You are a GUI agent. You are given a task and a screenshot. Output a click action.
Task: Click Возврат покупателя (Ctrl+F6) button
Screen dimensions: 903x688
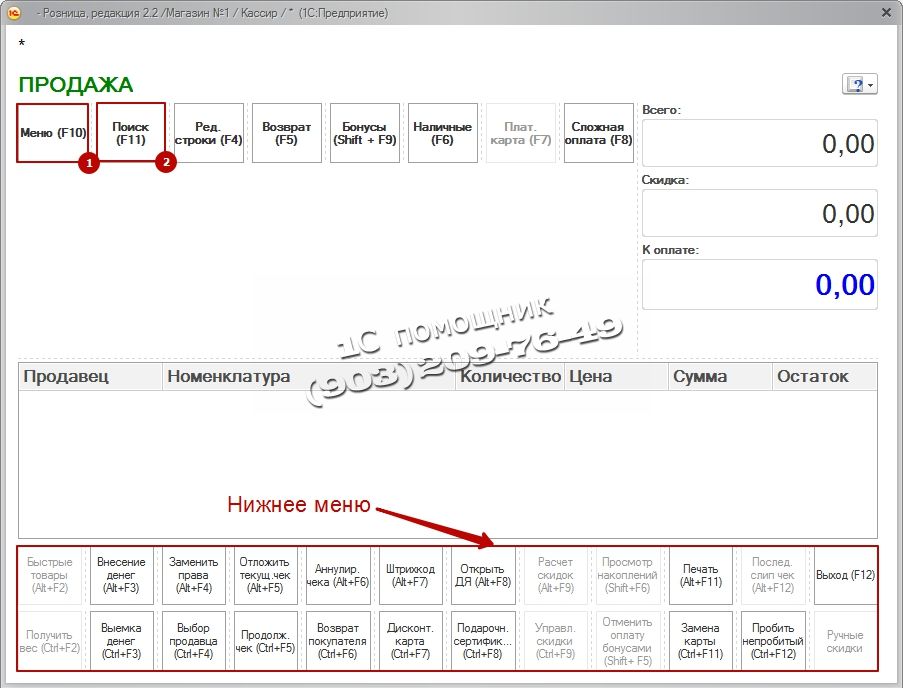tap(337, 641)
